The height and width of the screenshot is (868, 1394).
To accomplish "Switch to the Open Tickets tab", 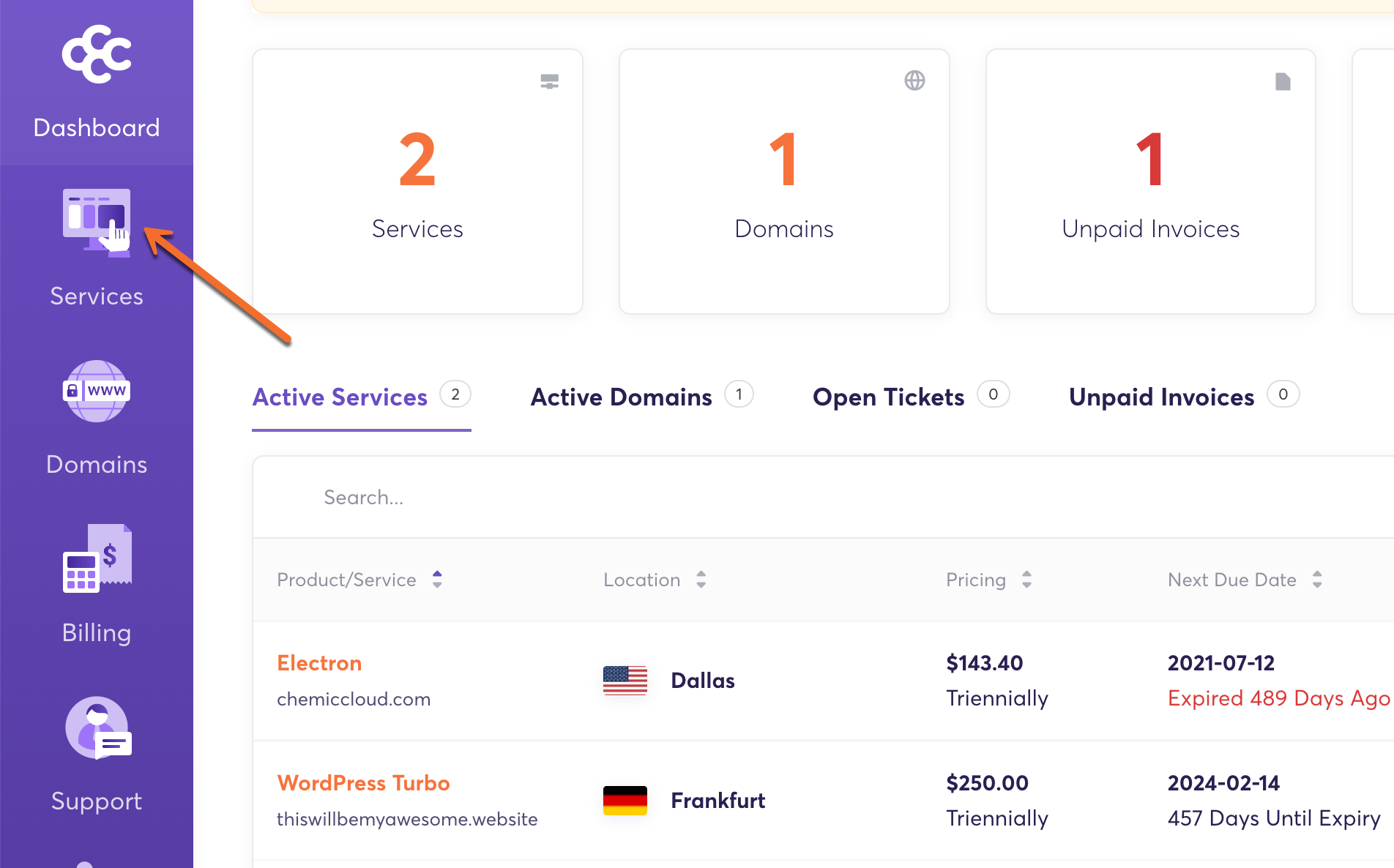I will 888,397.
